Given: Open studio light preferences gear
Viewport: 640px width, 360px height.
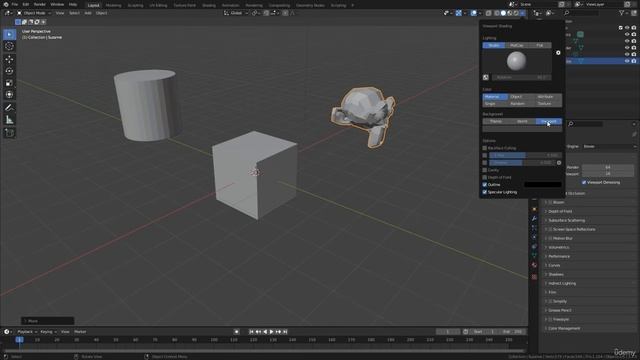Looking at the screenshot, I should pos(558,53).
